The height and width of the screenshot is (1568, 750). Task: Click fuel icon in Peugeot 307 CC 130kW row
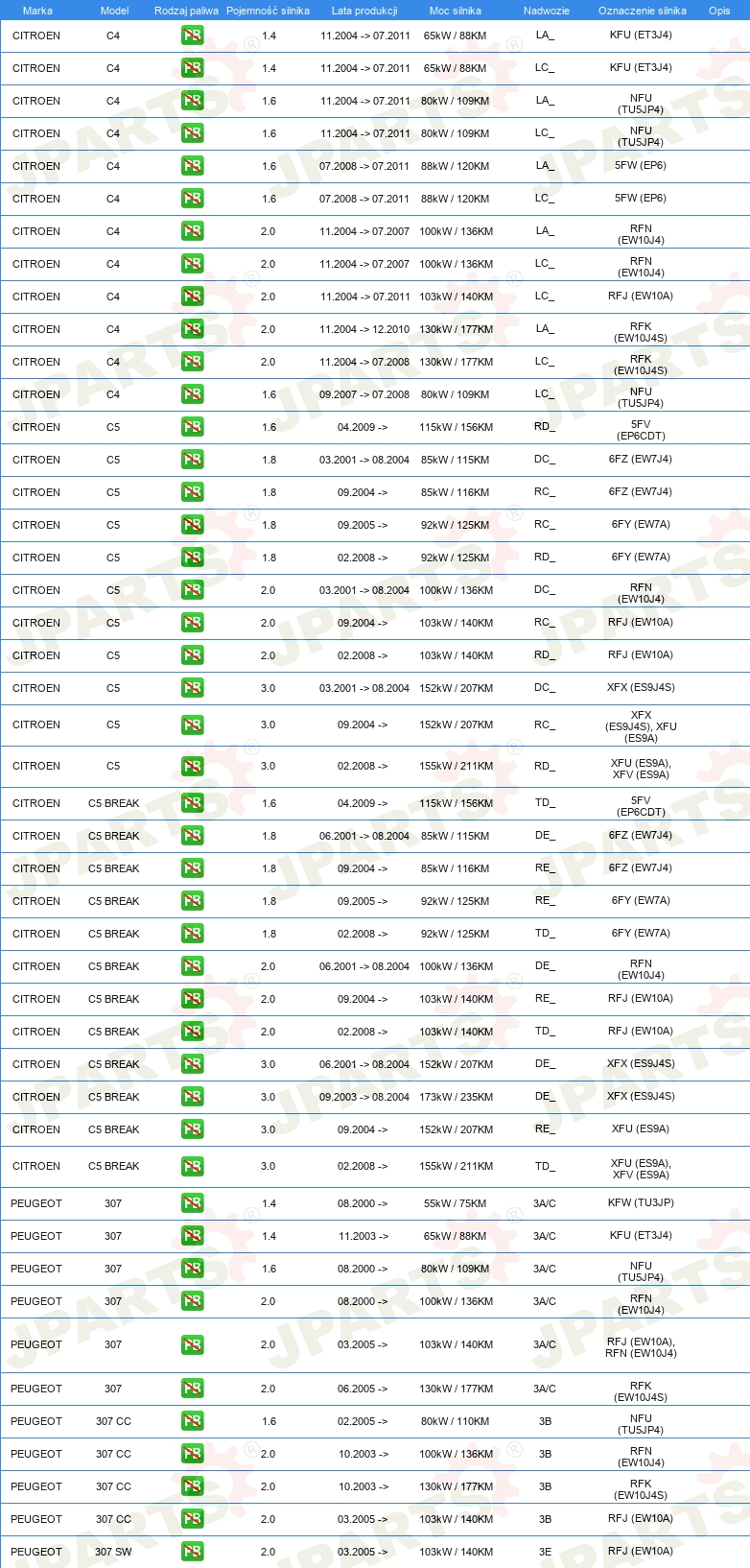pyautogui.click(x=193, y=1486)
